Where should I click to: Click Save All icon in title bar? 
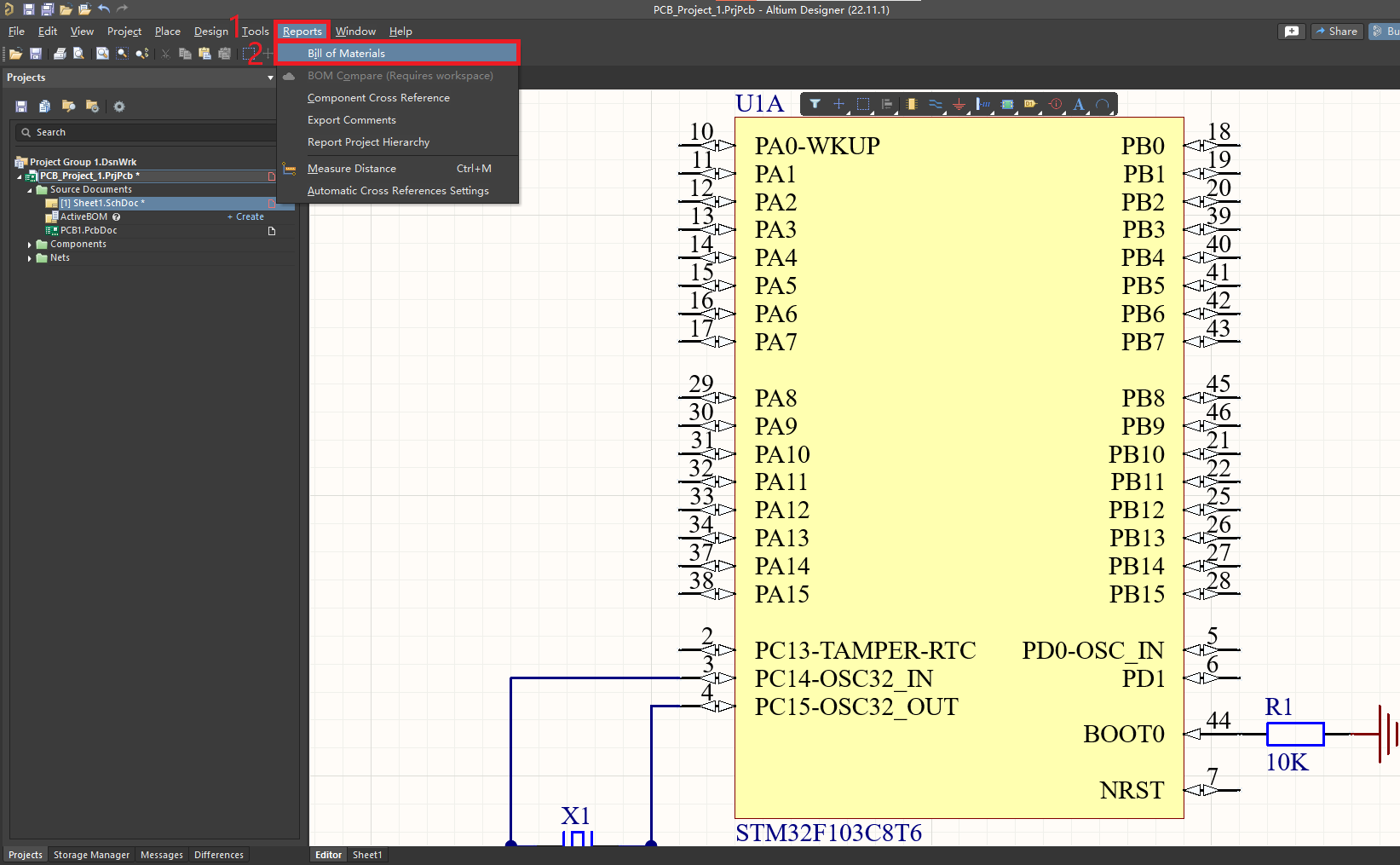click(x=47, y=9)
